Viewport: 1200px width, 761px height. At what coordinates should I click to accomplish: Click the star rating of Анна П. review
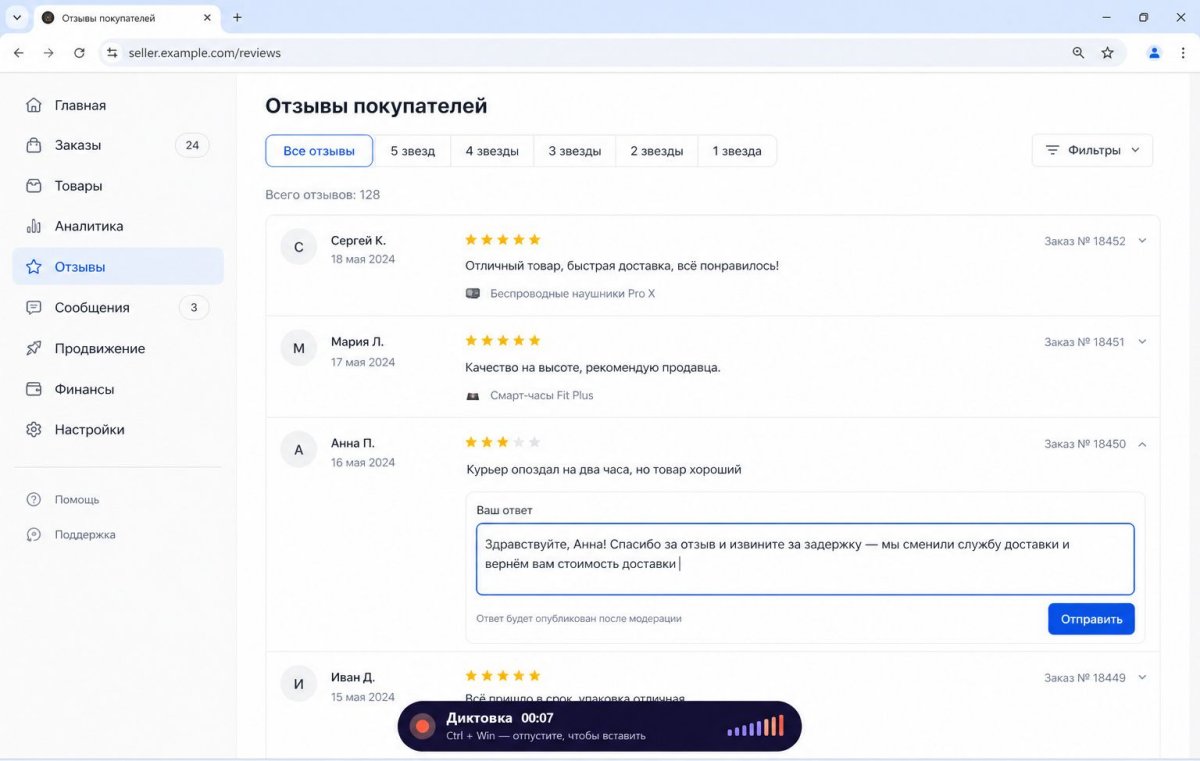click(503, 441)
